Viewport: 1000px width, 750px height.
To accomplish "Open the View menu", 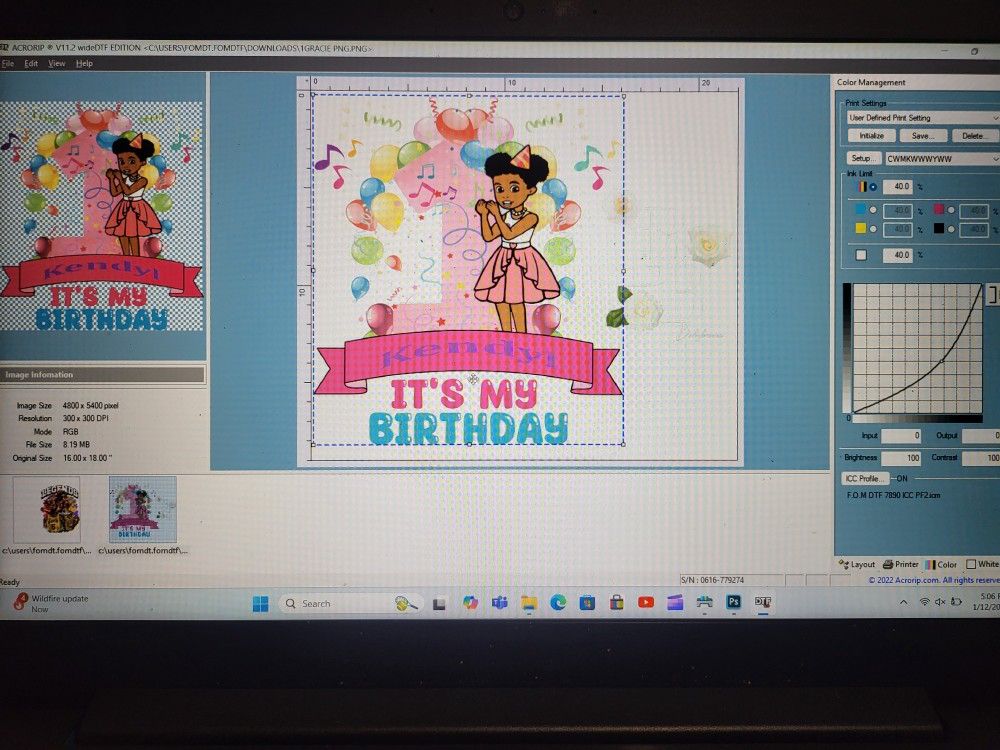I will click(57, 63).
